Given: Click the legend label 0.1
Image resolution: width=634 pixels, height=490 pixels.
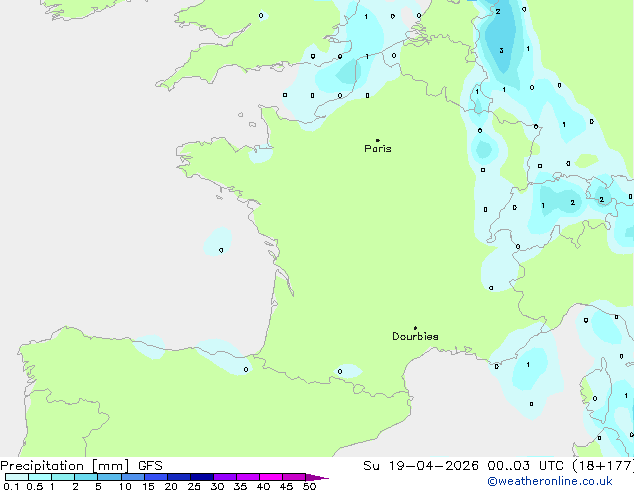Looking at the screenshot, I should 11,486.
